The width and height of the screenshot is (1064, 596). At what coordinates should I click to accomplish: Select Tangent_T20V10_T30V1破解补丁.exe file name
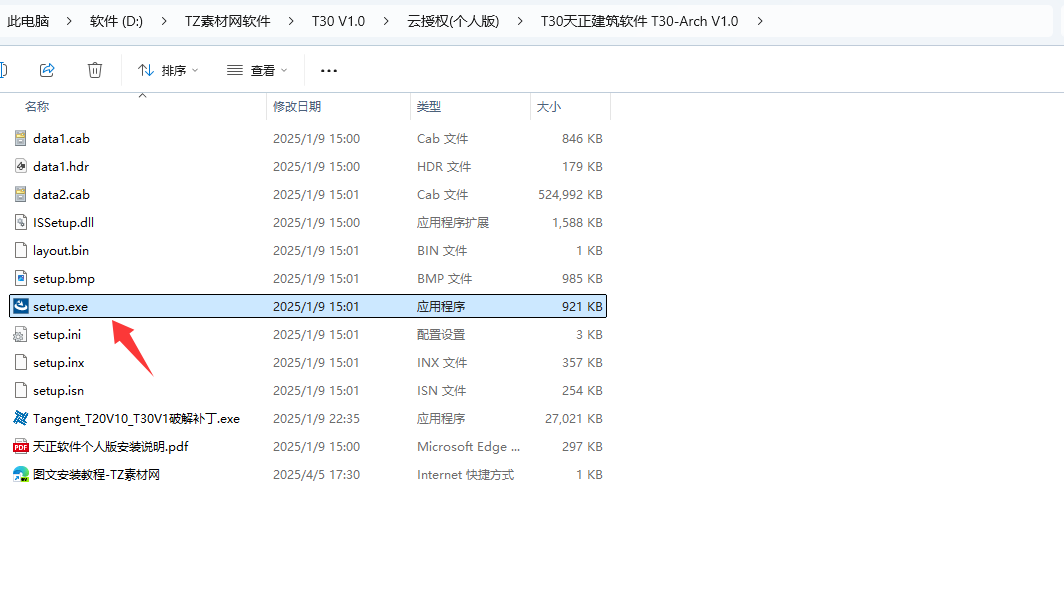pos(136,419)
